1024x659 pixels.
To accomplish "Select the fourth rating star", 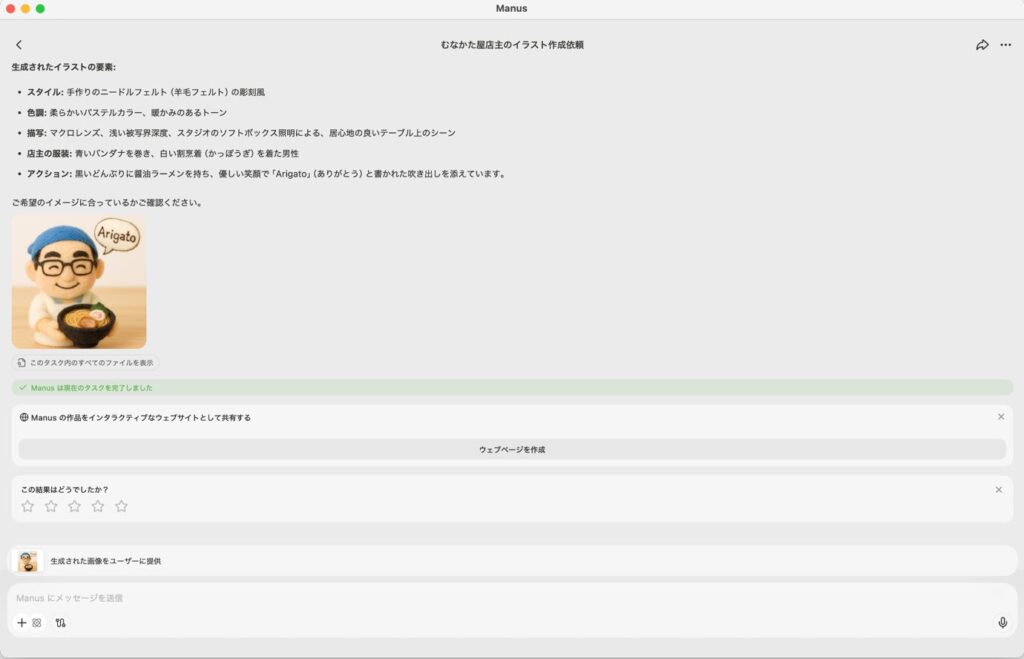I will (98, 506).
